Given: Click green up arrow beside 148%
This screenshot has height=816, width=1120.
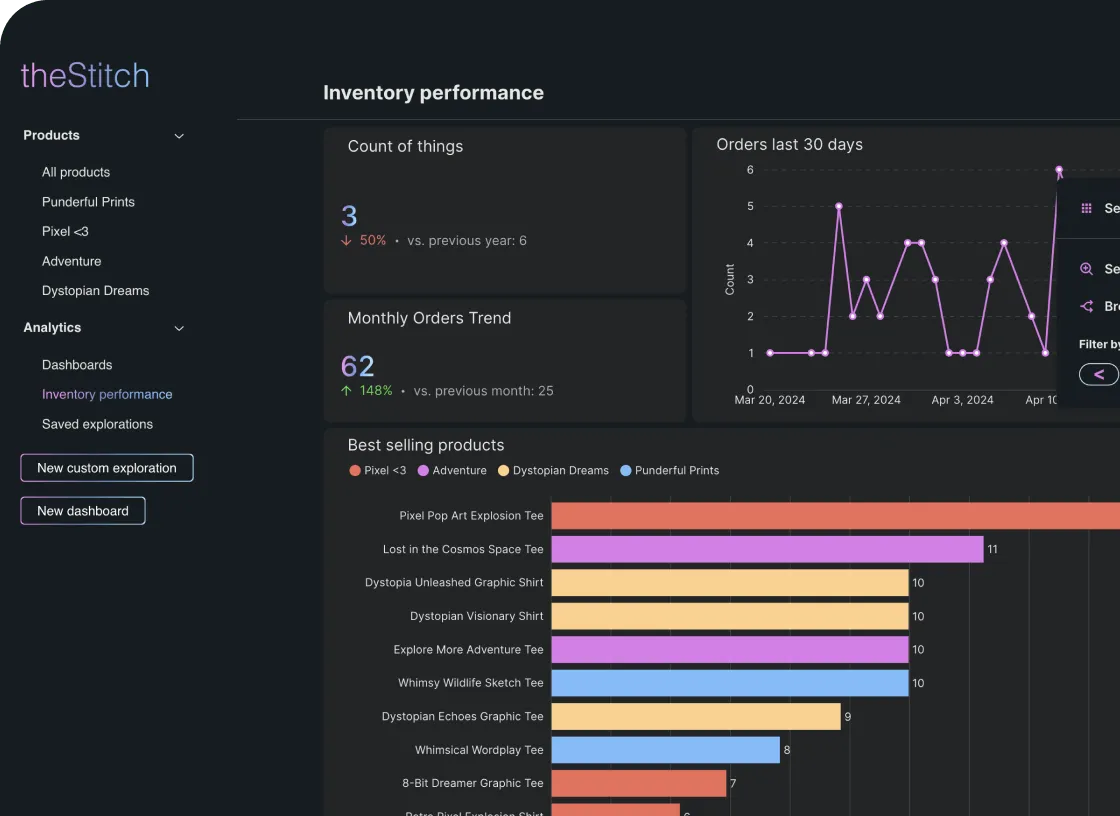Looking at the screenshot, I should click(347, 391).
